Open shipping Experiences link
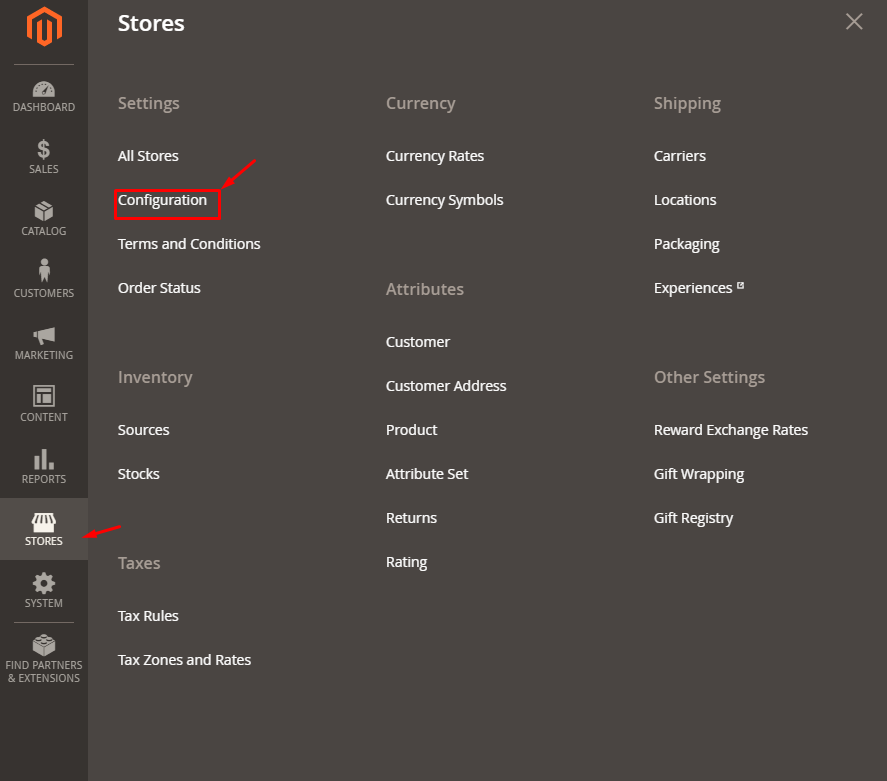 [x=693, y=288]
